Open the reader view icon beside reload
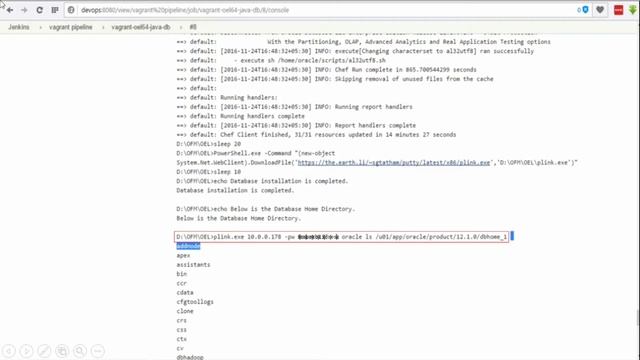This screenshot has width=640, height=360. (x=55, y=10)
